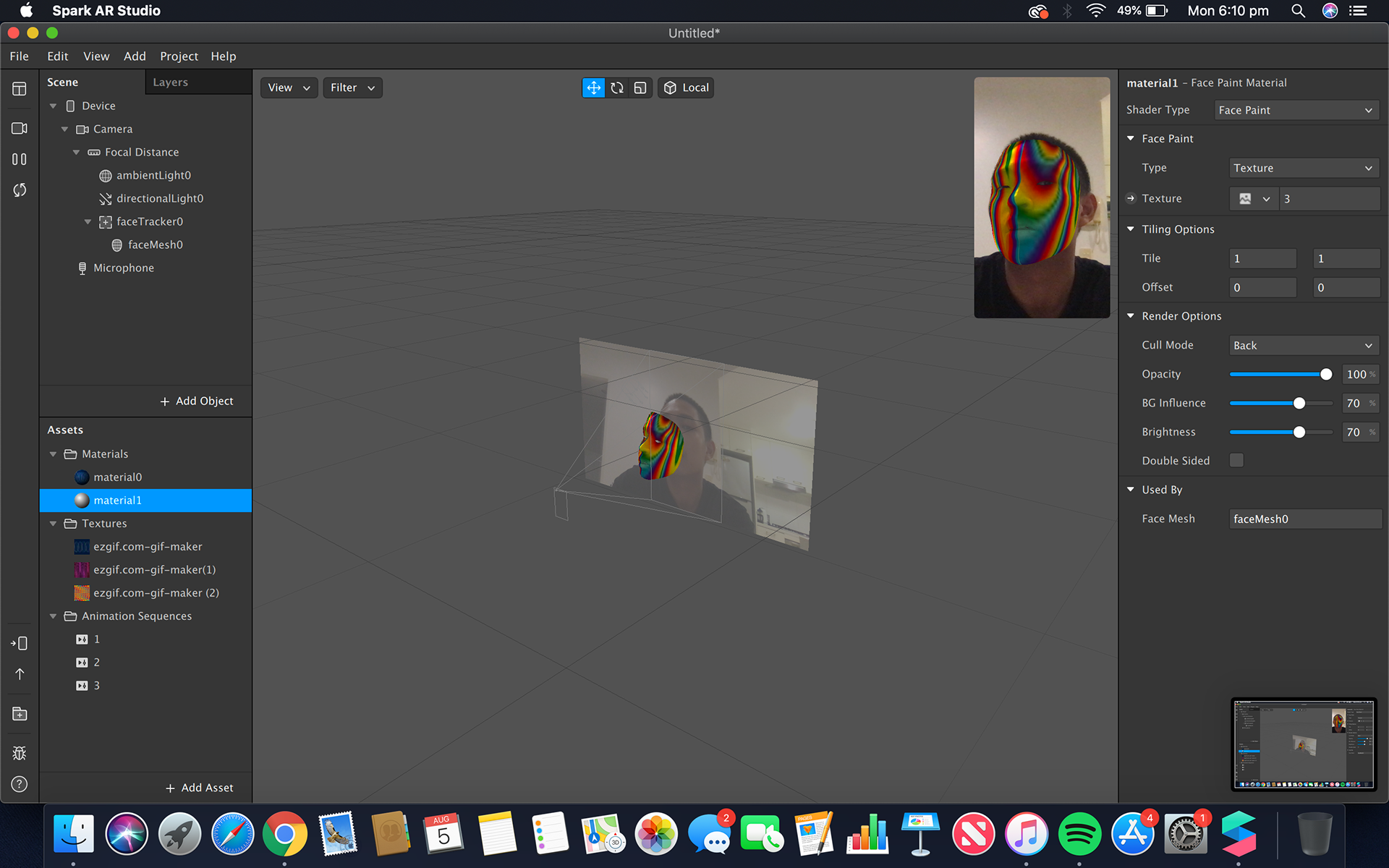This screenshot has width=1389, height=868.
Task: Open the Project menu
Action: [179, 56]
